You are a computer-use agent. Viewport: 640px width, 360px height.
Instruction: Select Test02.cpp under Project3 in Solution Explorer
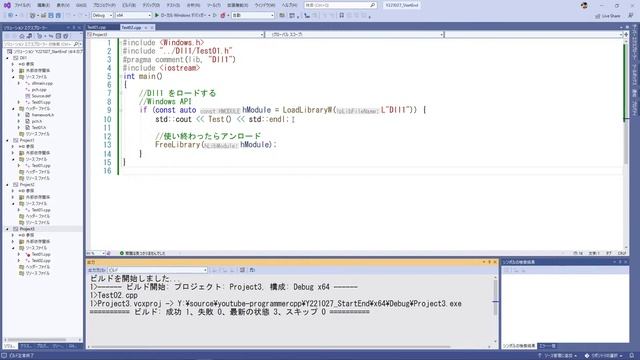click(x=41, y=260)
